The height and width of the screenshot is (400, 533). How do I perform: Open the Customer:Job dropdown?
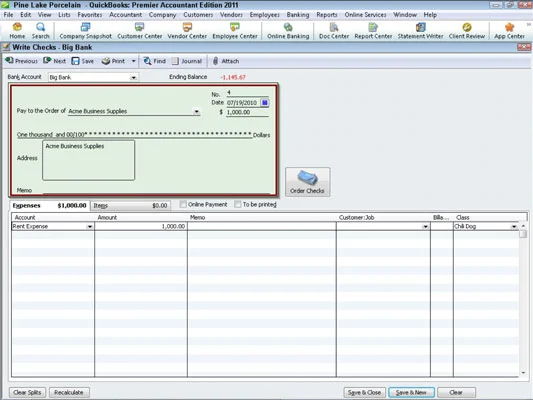pos(425,226)
